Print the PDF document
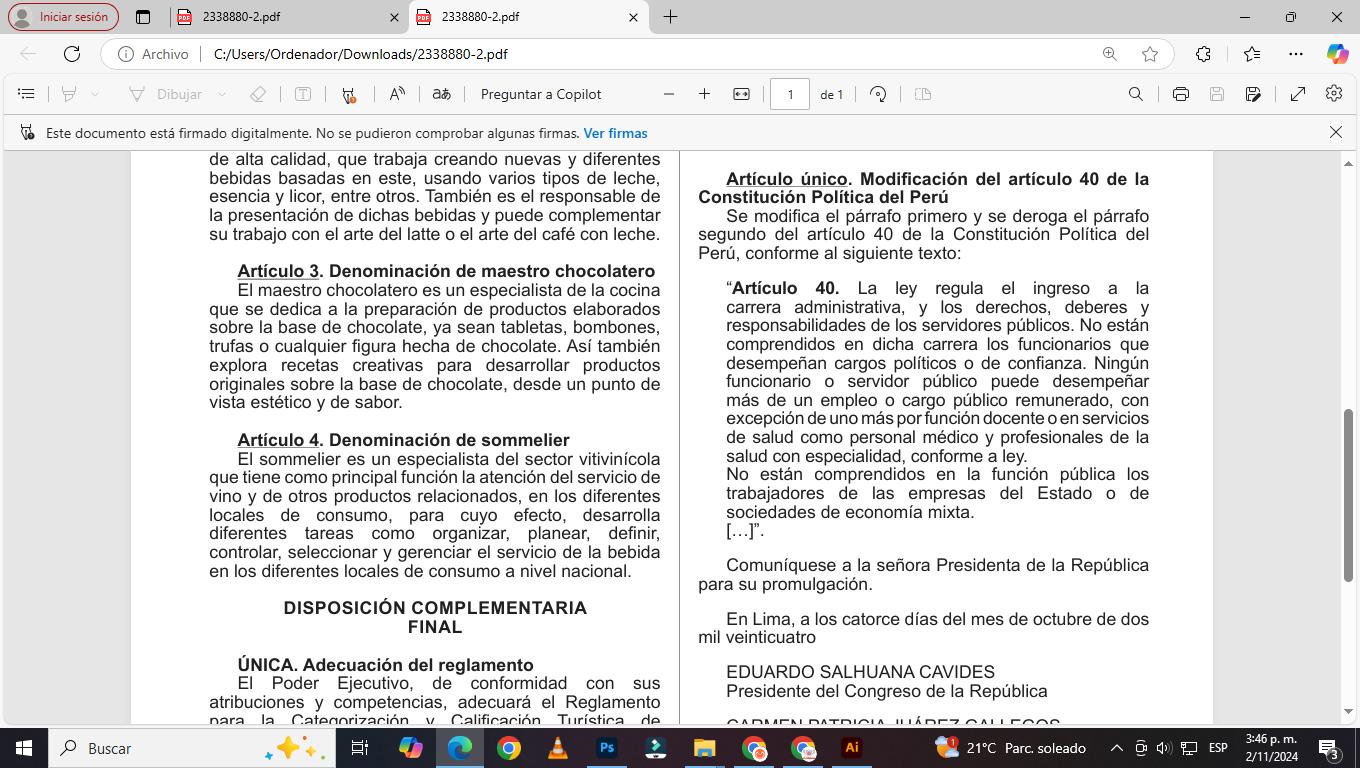 (x=1181, y=94)
